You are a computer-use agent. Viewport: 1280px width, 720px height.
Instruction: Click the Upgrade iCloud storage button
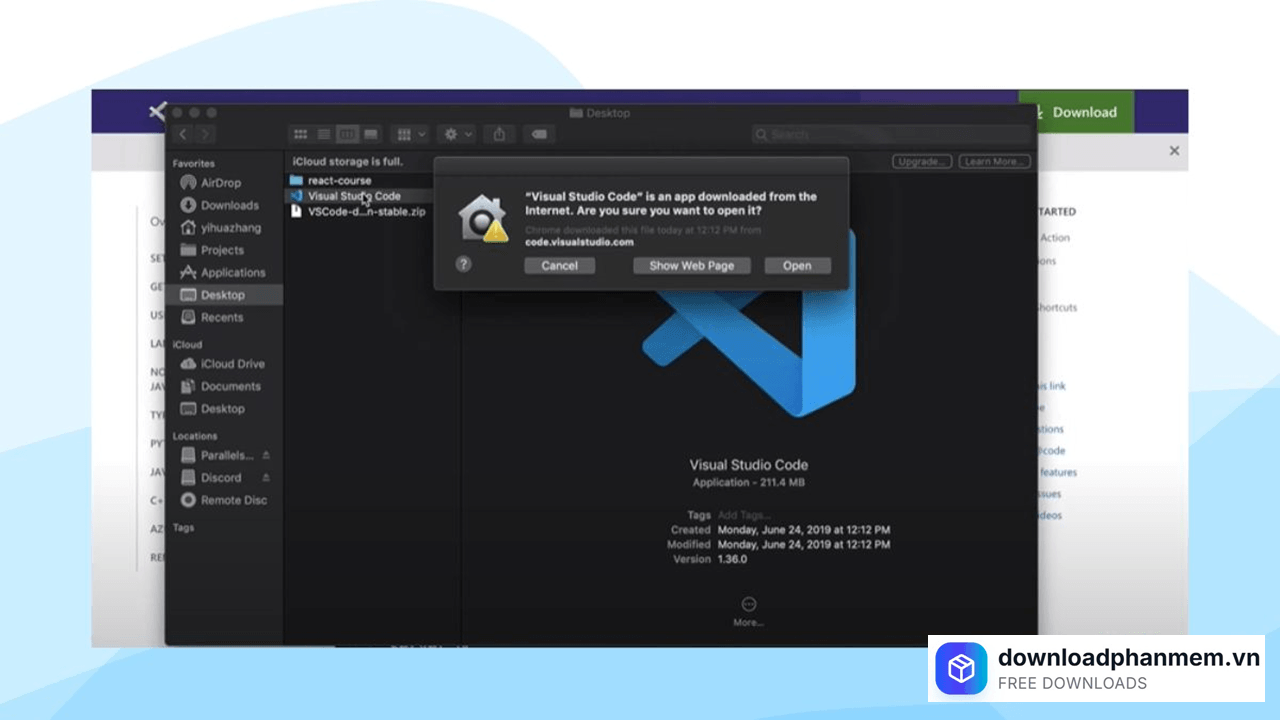pos(920,161)
